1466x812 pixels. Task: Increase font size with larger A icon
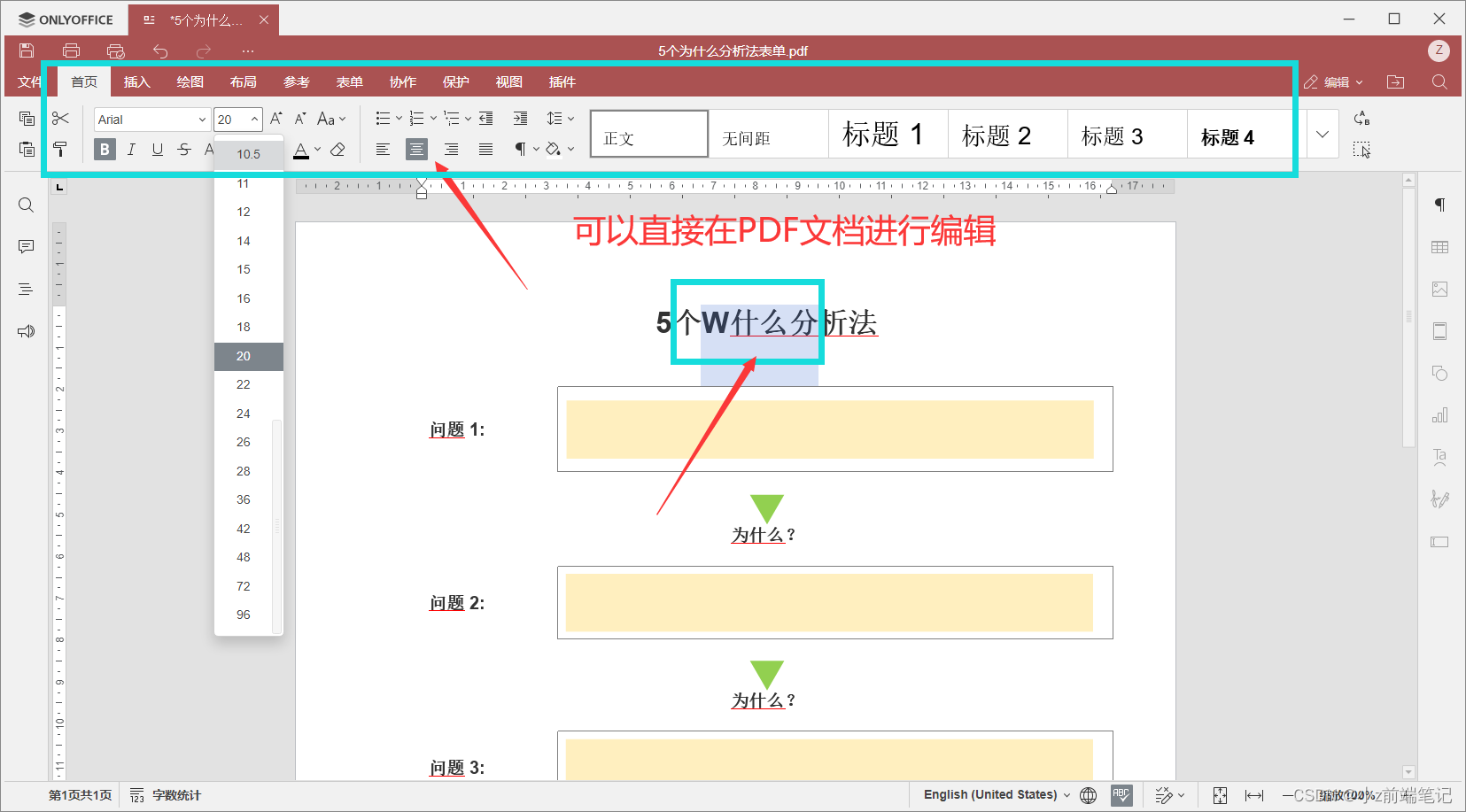[276, 119]
